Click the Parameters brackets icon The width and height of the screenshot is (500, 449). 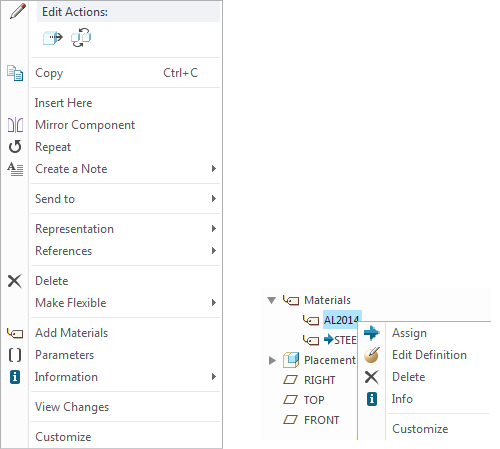tap(15, 355)
